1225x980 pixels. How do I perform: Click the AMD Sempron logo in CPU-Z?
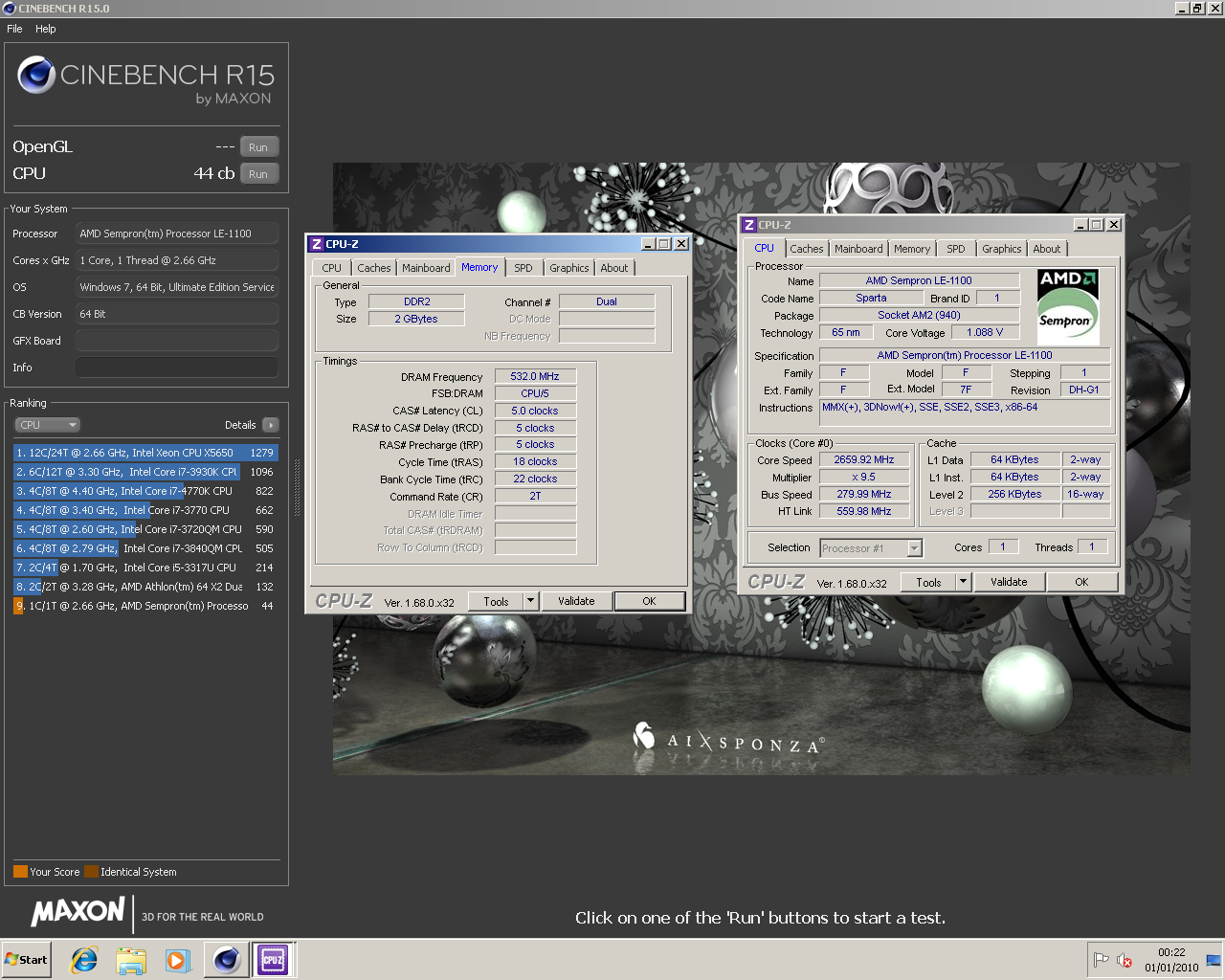(x=1068, y=305)
